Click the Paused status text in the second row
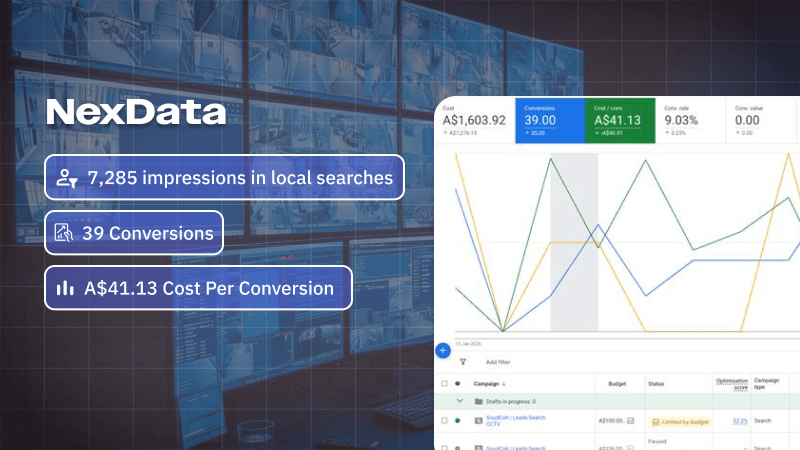800x450 pixels. (x=657, y=441)
